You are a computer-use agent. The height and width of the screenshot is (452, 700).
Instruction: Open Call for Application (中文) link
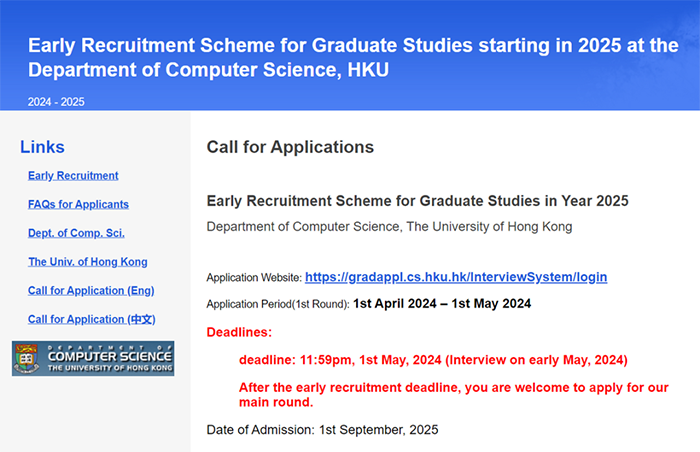(92, 319)
